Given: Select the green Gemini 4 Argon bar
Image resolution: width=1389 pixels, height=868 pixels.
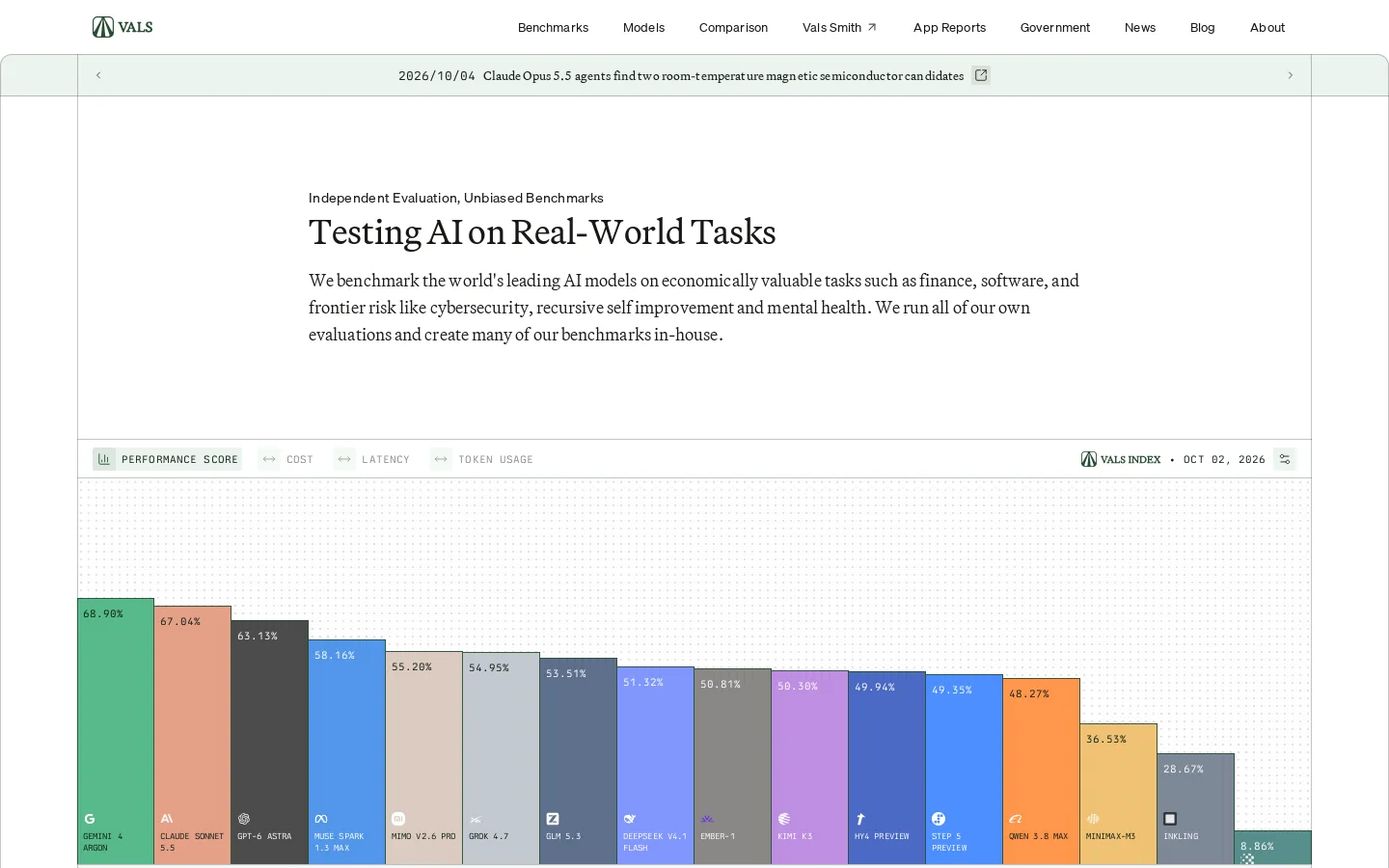Looking at the screenshot, I should [x=116, y=732].
